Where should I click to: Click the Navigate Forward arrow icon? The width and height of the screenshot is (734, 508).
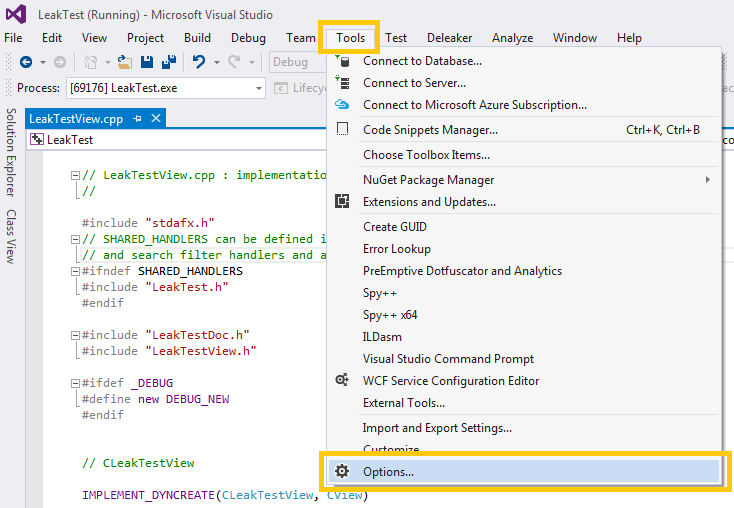click(59, 62)
